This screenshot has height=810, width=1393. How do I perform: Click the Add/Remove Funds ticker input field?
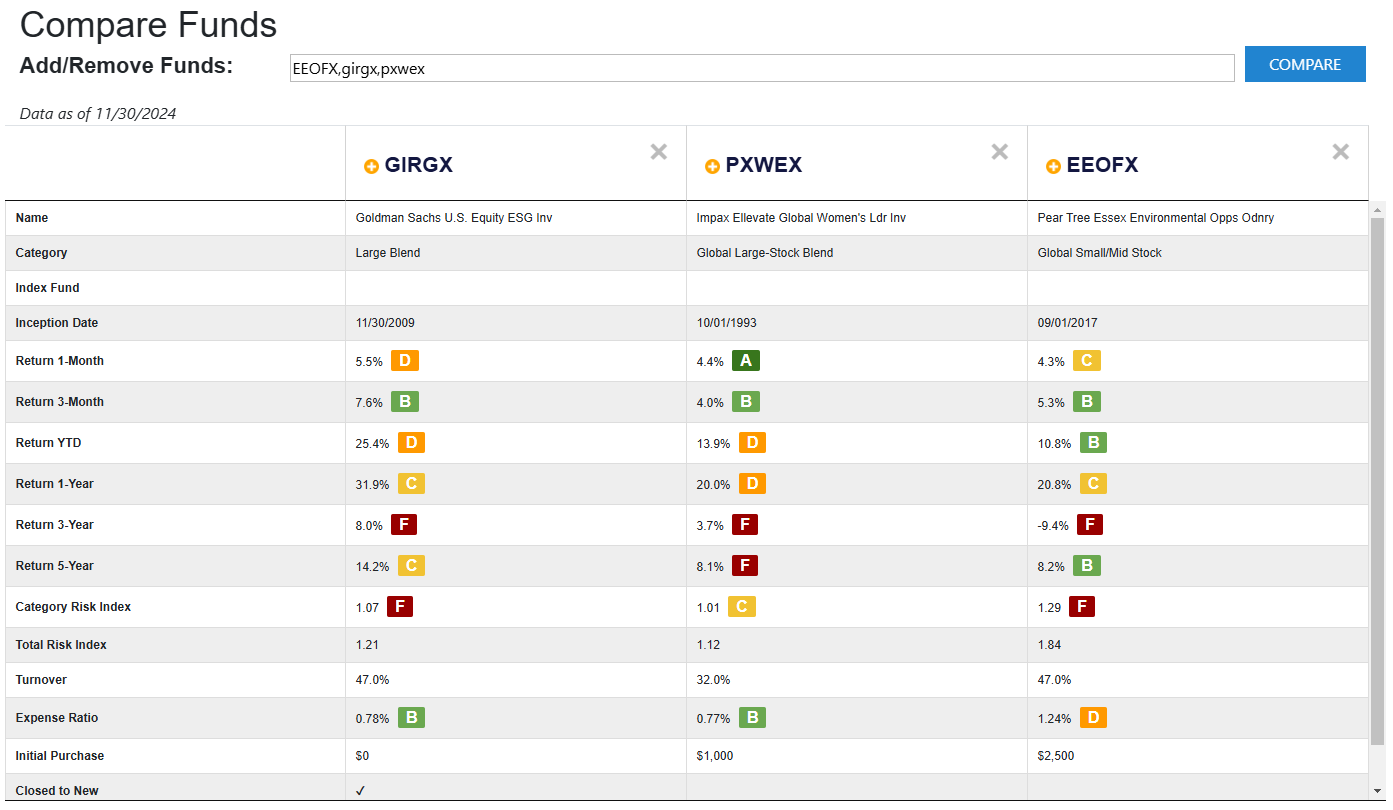pos(762,68)
